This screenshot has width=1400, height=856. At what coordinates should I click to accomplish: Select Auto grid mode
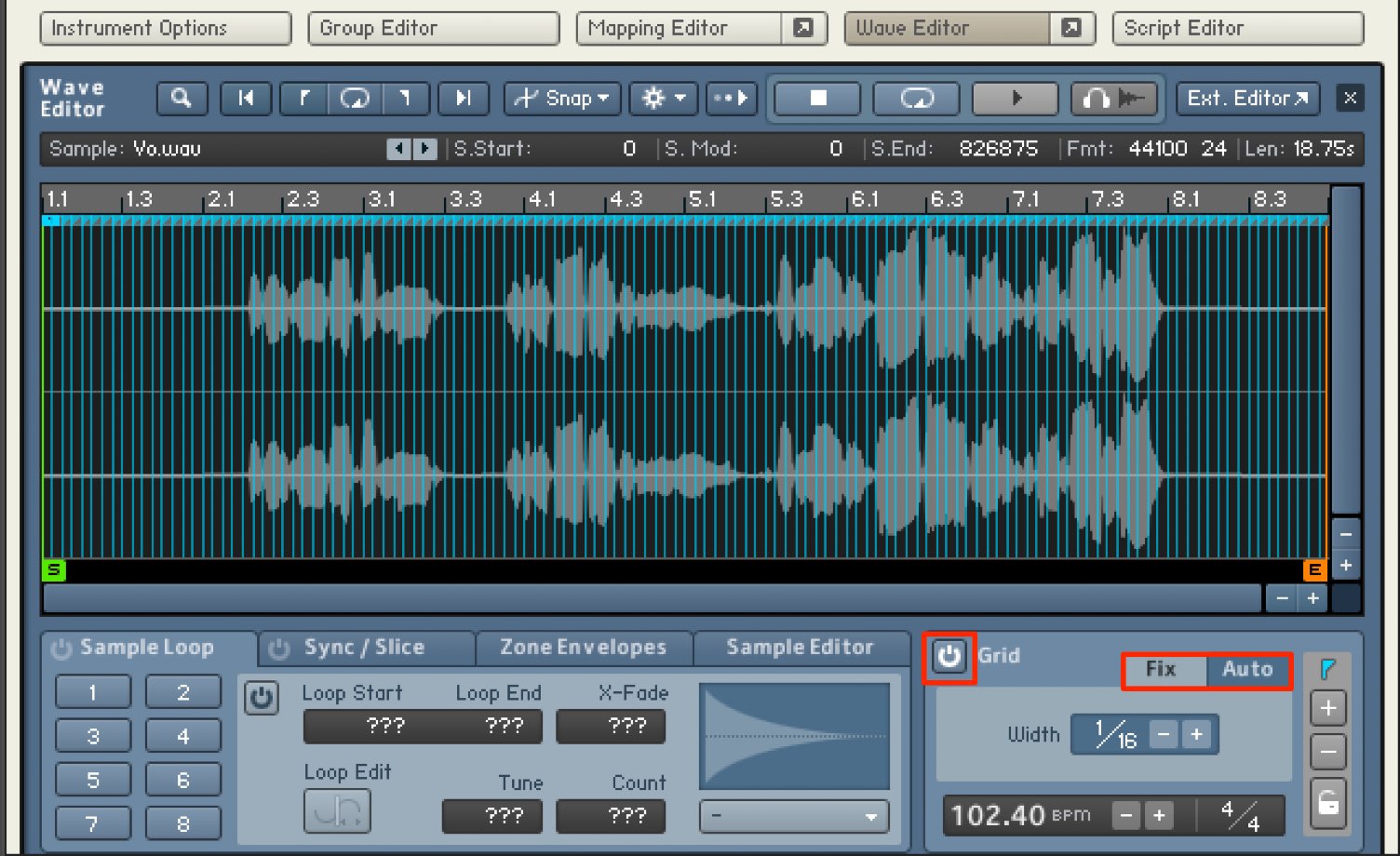(1247, 669)
